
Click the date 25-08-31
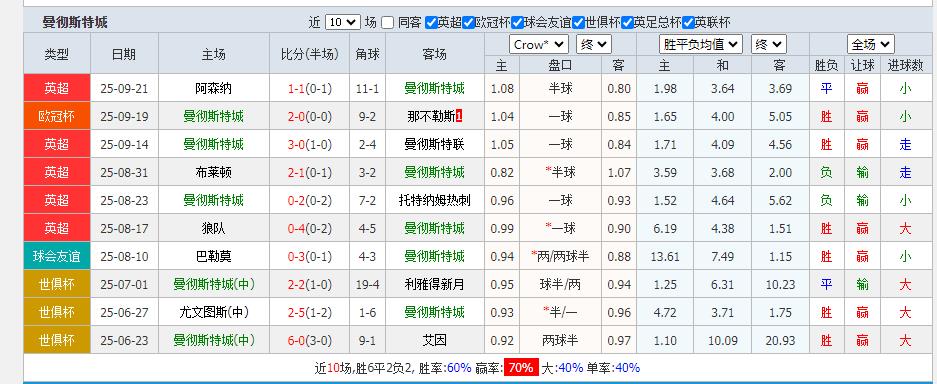click(x=124, y=173)
